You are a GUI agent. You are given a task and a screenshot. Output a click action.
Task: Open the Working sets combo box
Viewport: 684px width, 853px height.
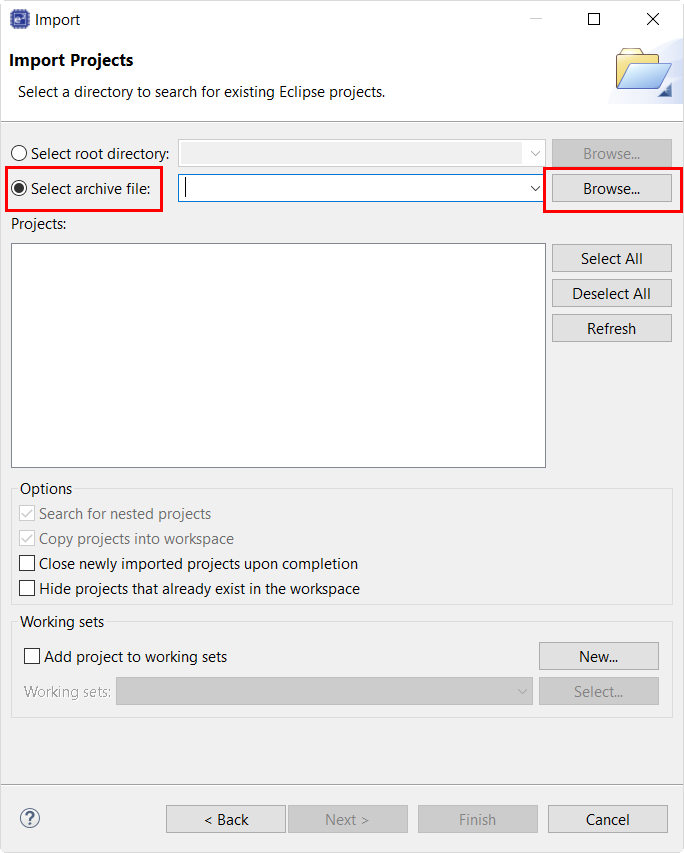(324, 691)
